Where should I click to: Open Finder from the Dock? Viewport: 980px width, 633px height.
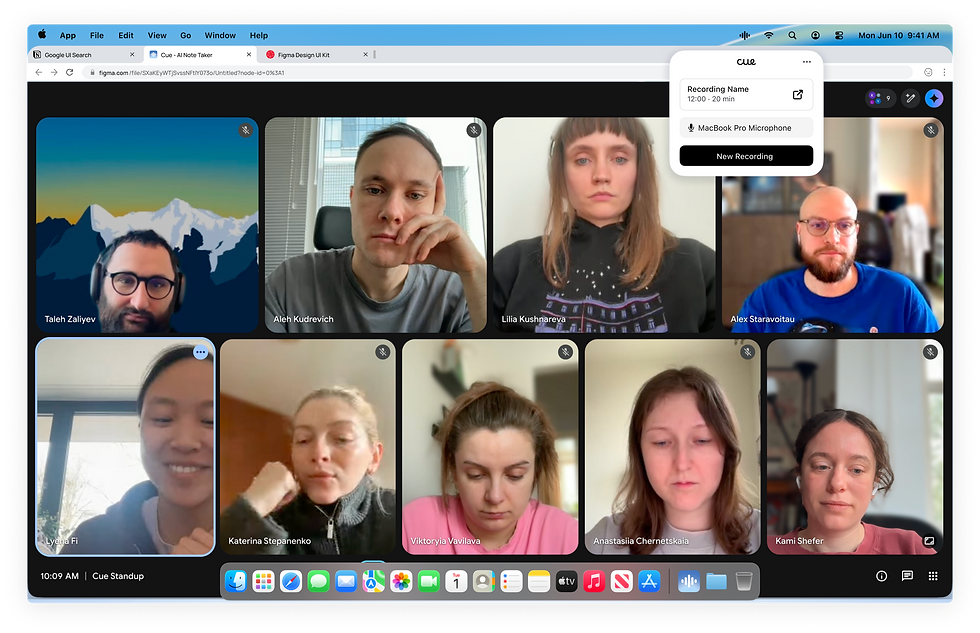(x=236, y=582)
